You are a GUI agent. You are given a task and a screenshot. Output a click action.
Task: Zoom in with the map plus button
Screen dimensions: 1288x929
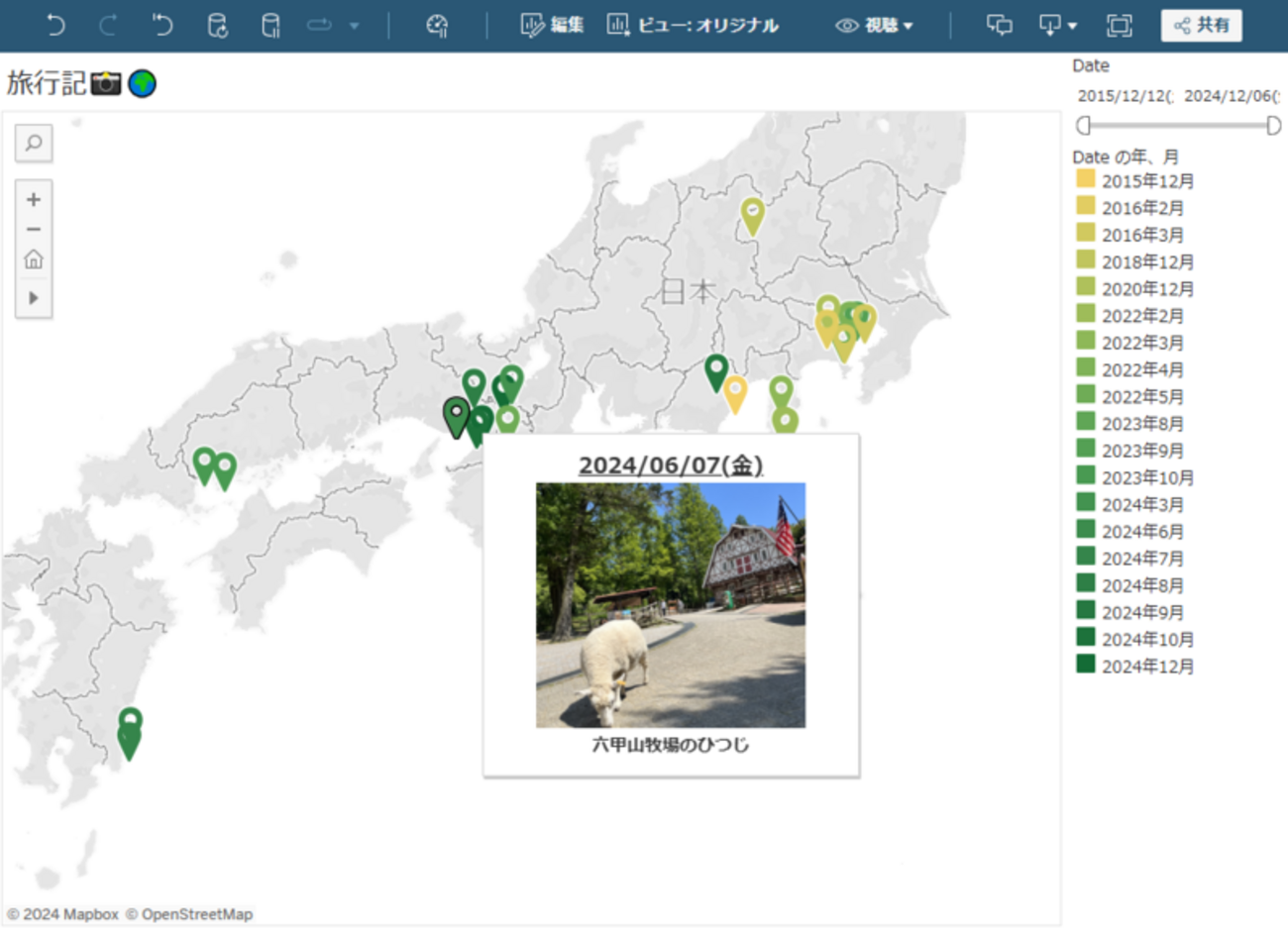[x=34, y=199]
